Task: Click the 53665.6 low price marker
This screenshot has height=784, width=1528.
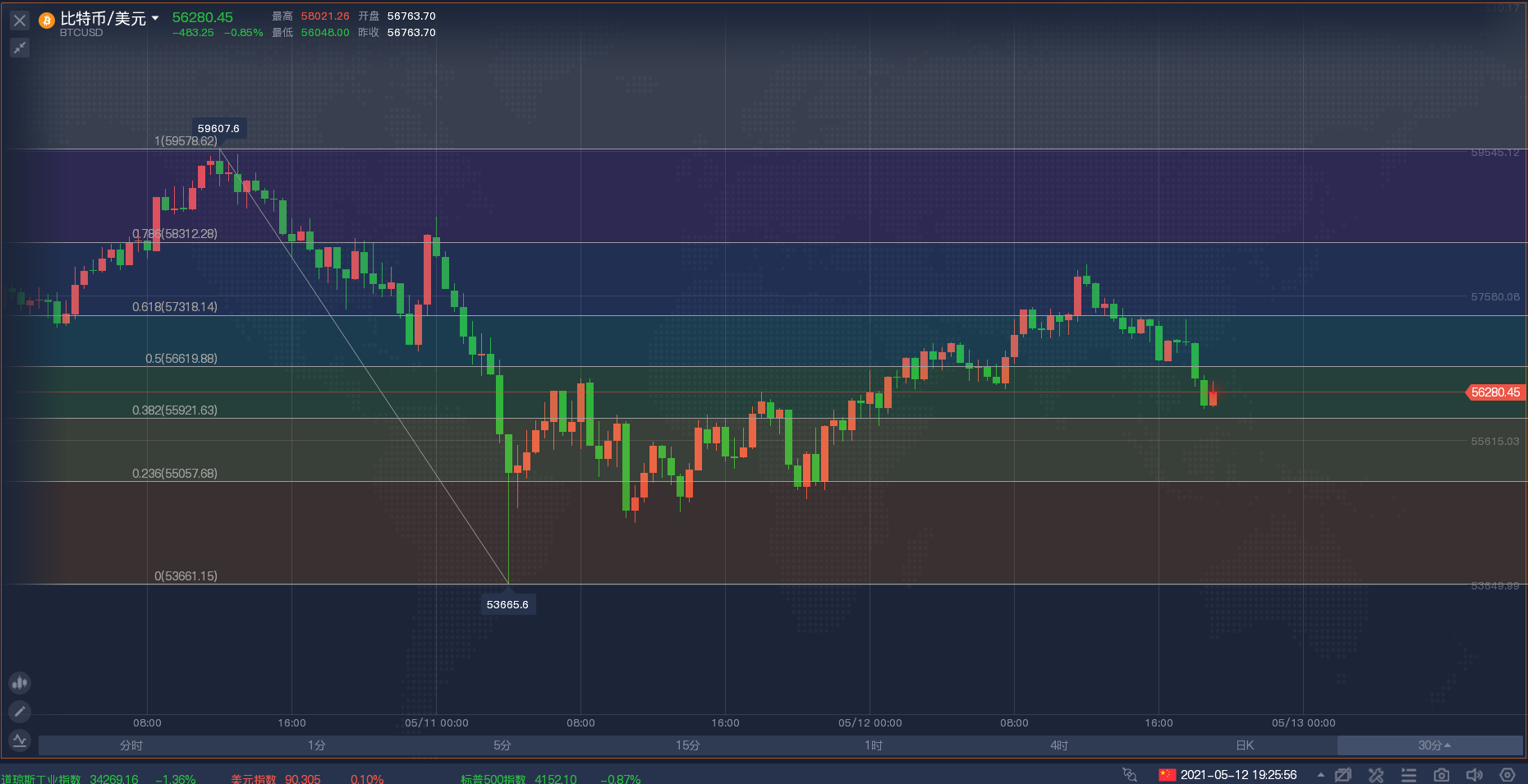Action: coord(507,604)
